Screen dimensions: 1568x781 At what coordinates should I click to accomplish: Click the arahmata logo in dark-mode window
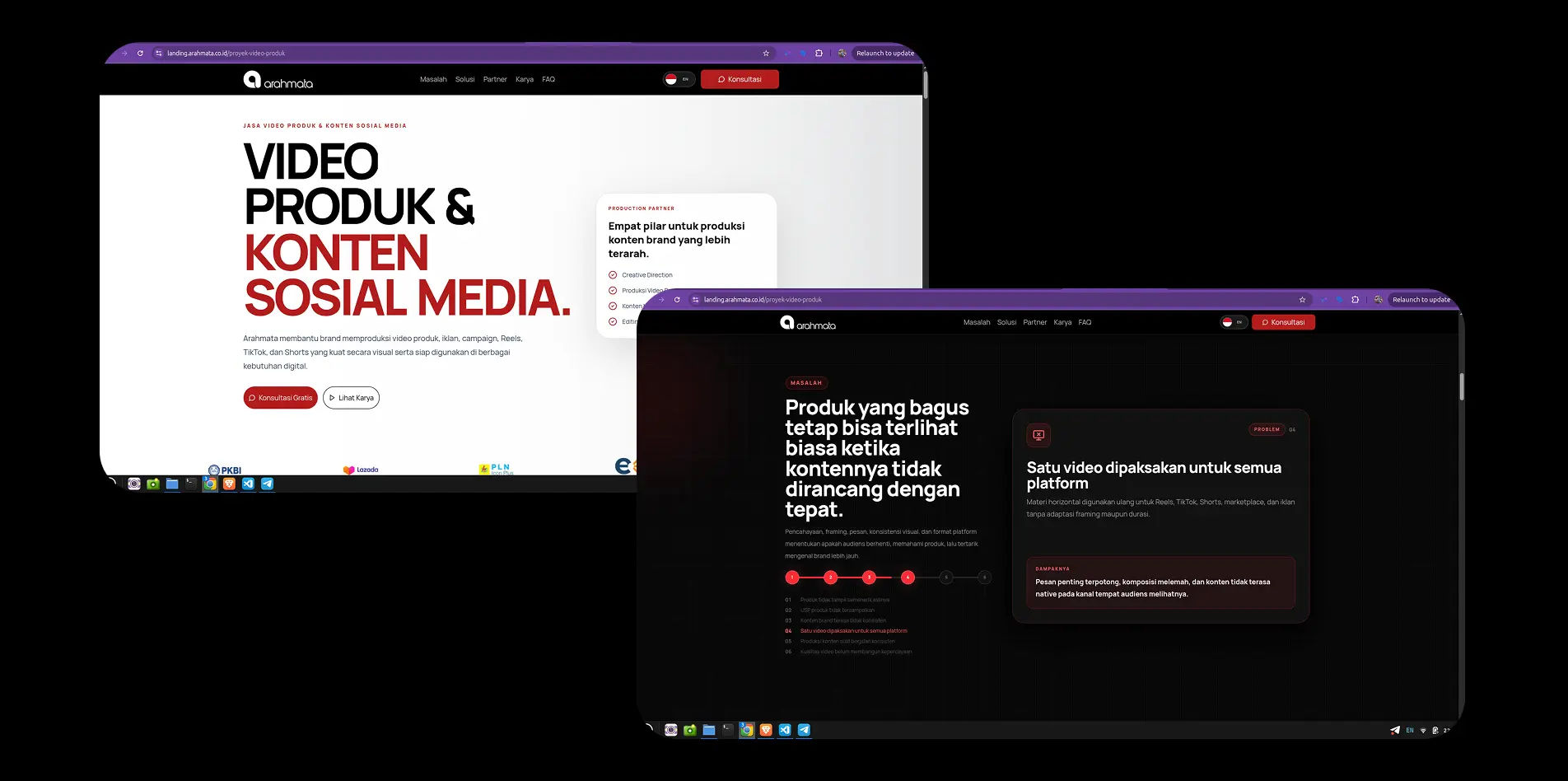click(808, 323)
